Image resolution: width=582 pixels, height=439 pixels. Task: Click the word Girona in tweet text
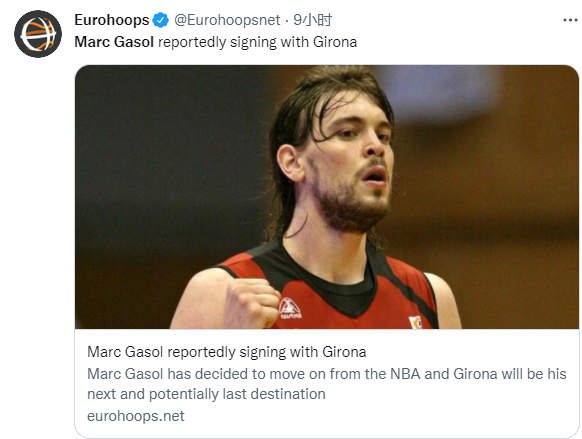335,42
